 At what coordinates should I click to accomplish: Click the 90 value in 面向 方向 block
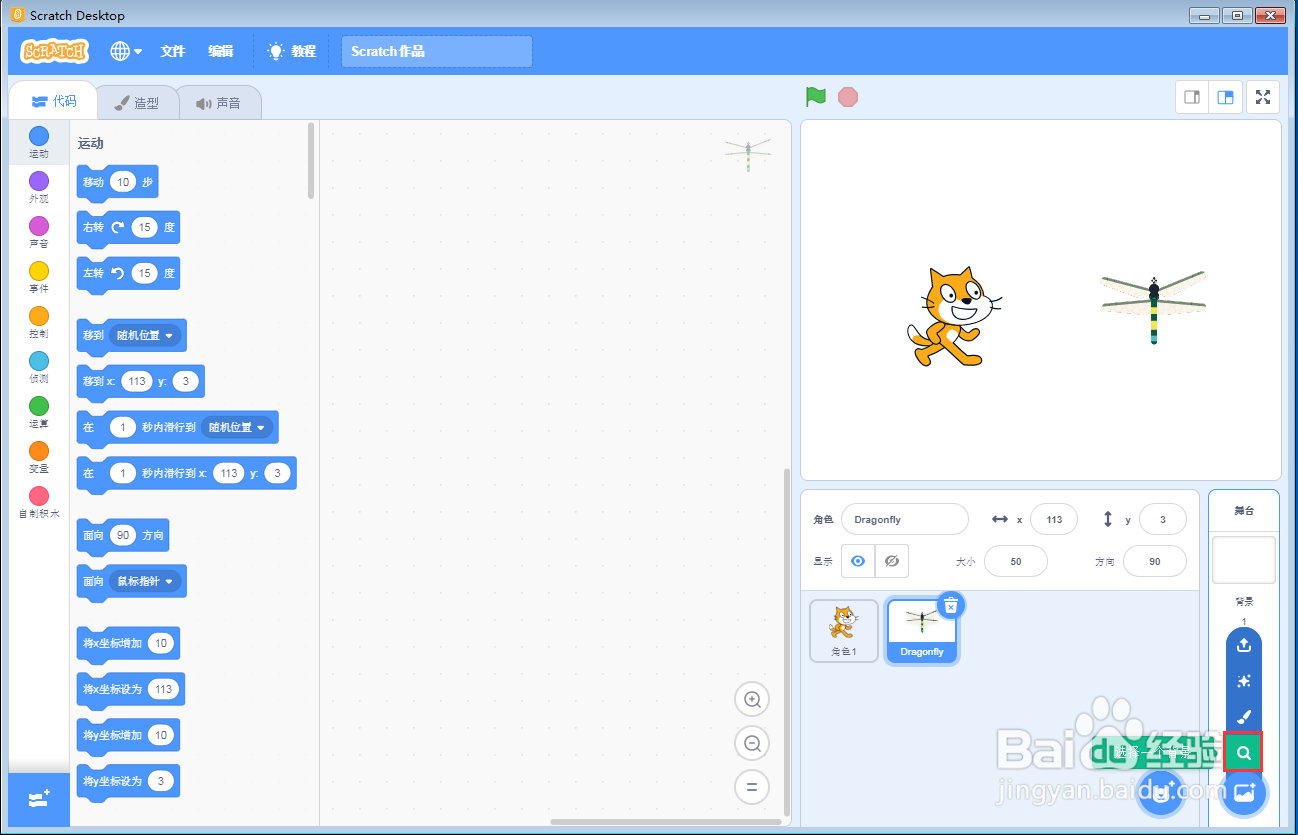pos(123,535)
